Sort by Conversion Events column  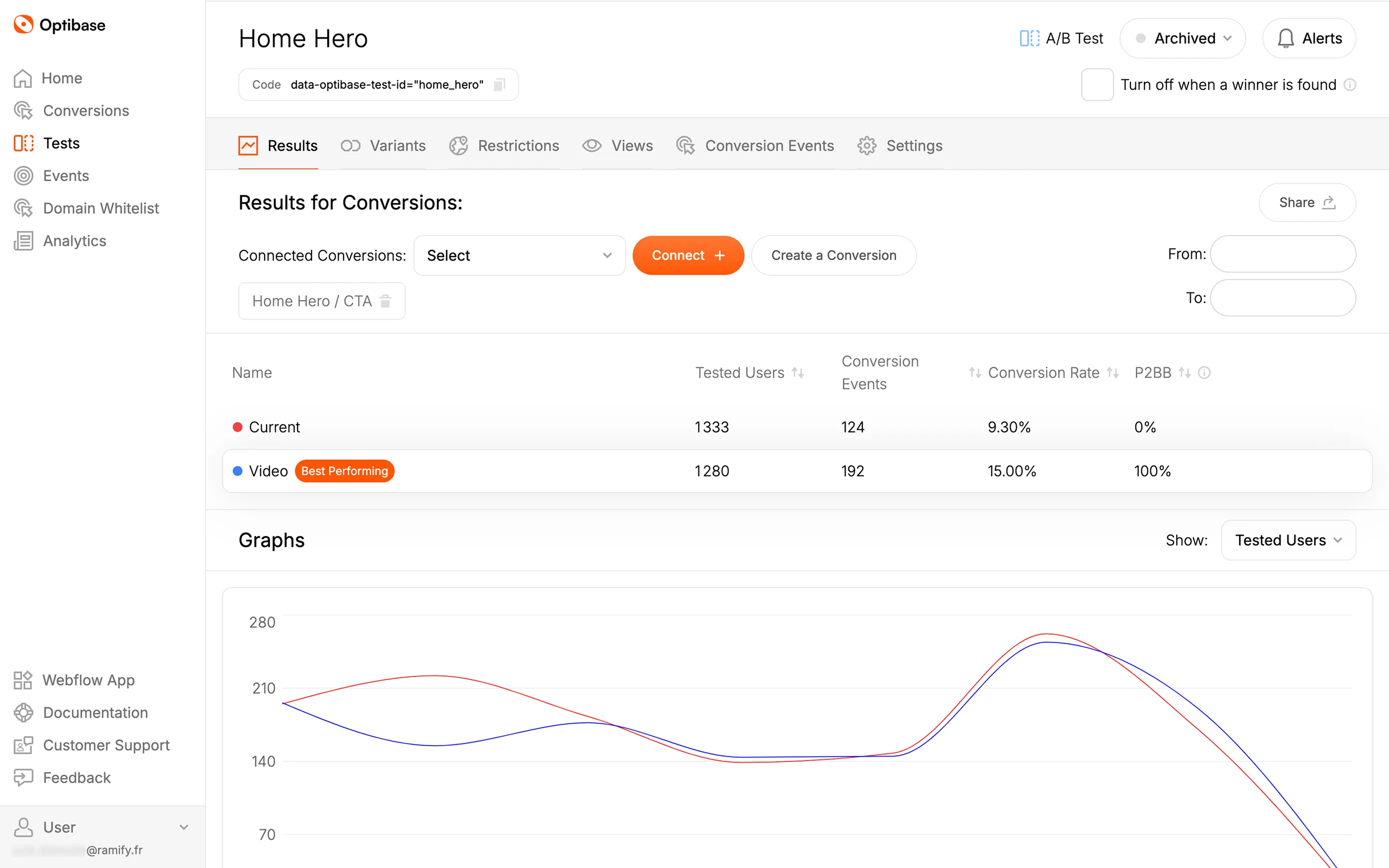pyautogui.click(x=975, y=372)
